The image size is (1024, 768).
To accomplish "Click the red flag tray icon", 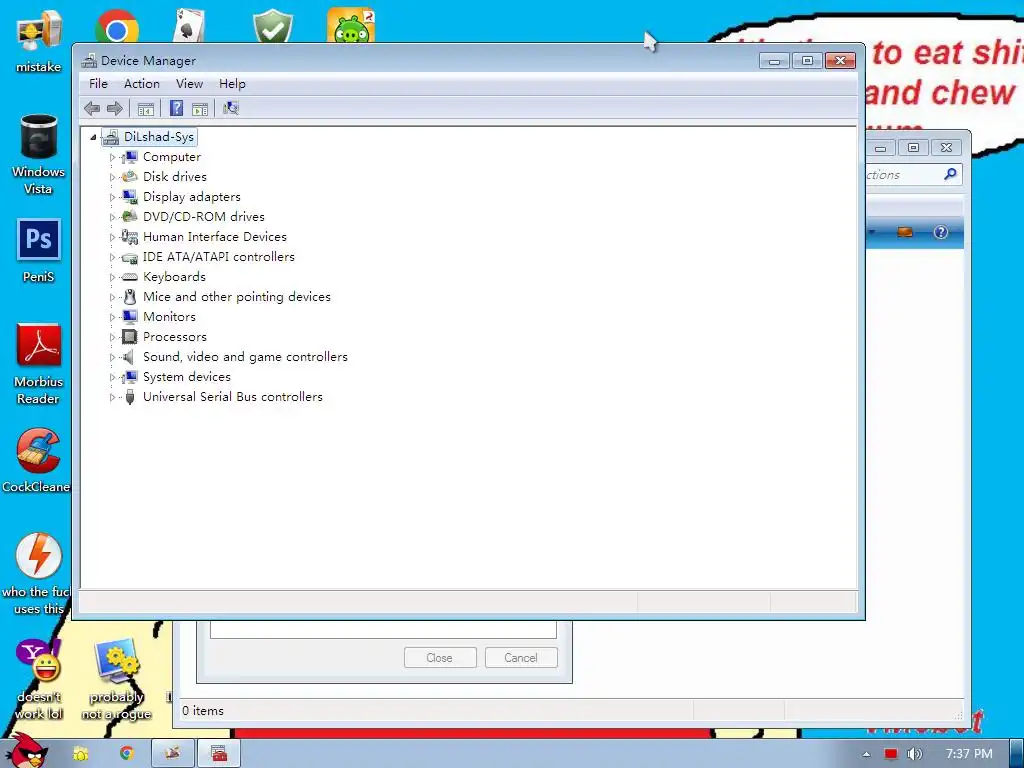I will (891, 754).
